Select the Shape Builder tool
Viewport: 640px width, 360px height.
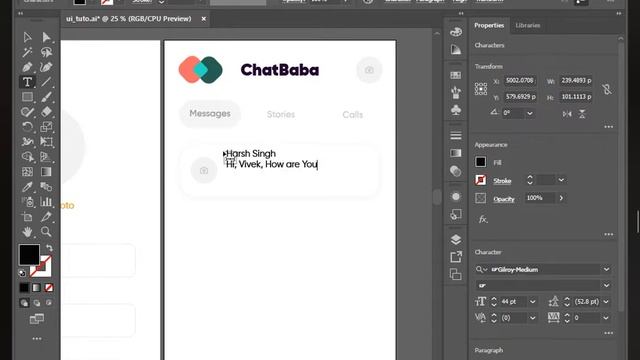[x=27, y=157]
